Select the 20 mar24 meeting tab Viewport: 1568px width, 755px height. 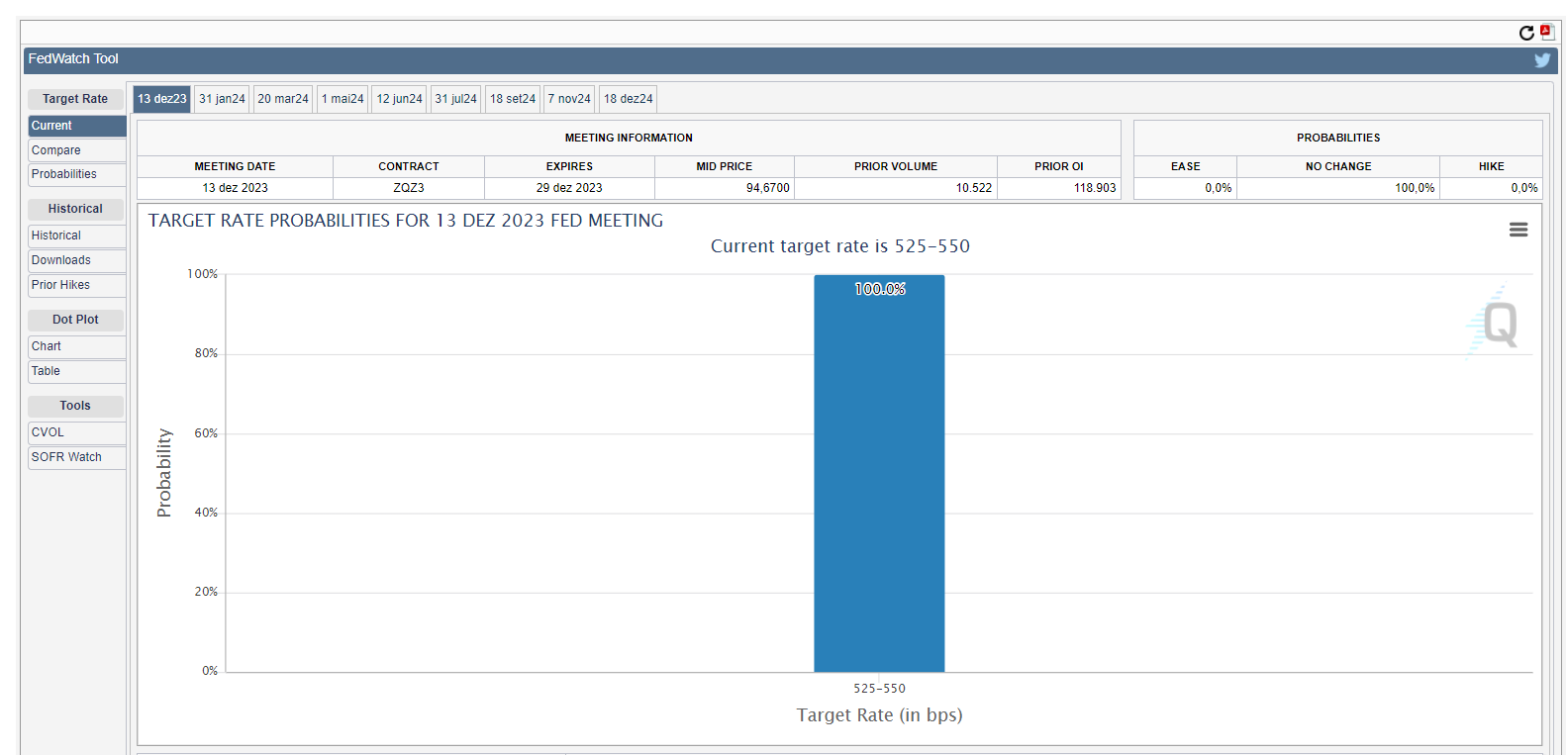click(x=283, y=99)
